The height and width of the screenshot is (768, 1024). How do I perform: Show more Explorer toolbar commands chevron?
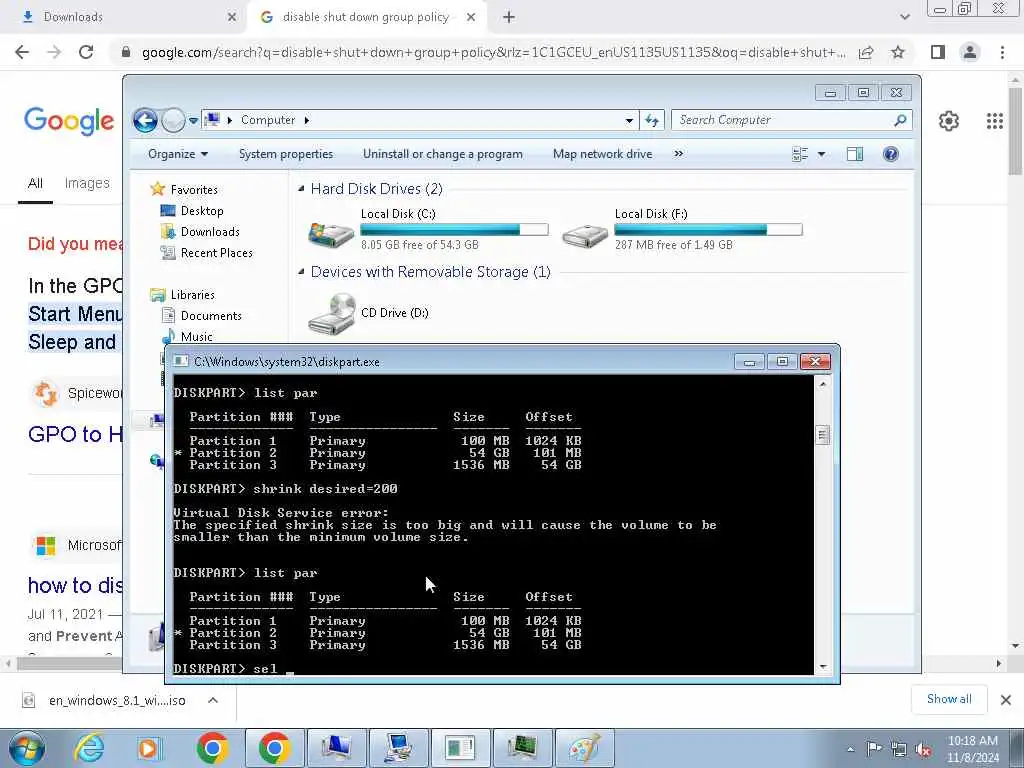679,154
